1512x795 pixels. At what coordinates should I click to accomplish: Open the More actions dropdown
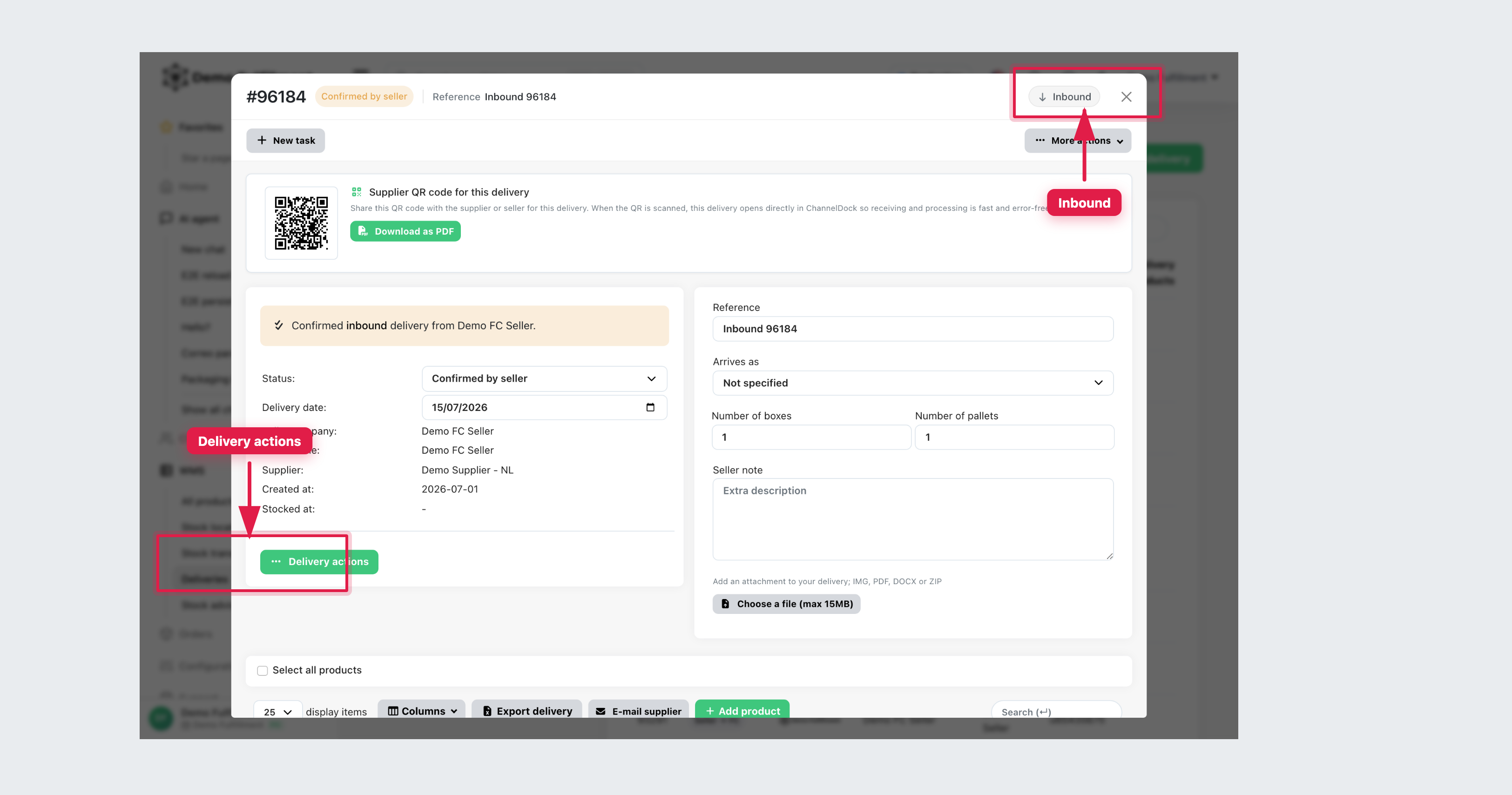click(x=1078, y=141)
